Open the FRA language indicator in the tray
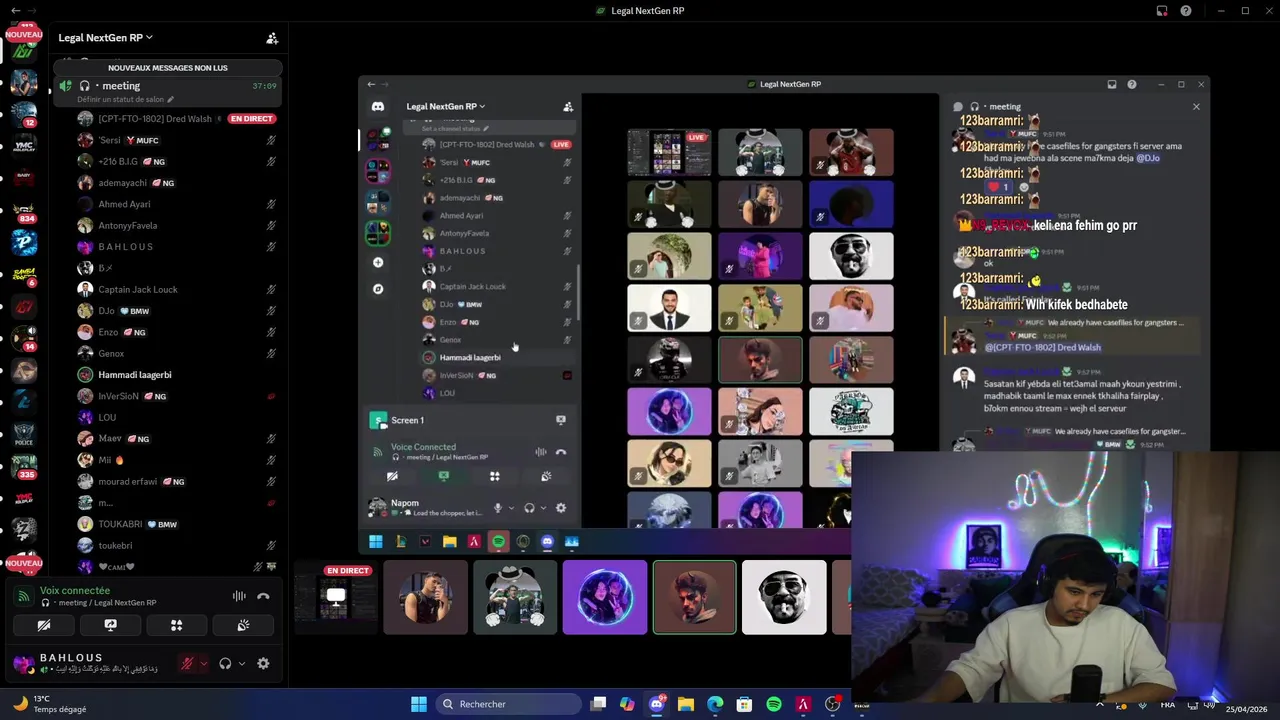1280x720 pixels. [x=1168, y=704]
